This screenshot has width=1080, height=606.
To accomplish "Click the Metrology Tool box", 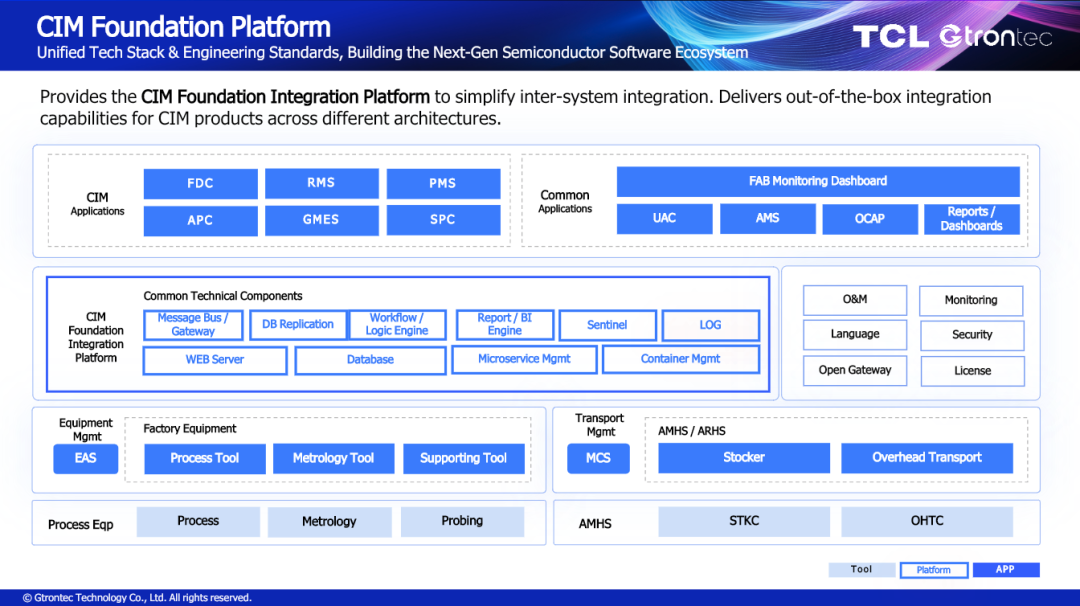I will [333, 459].
